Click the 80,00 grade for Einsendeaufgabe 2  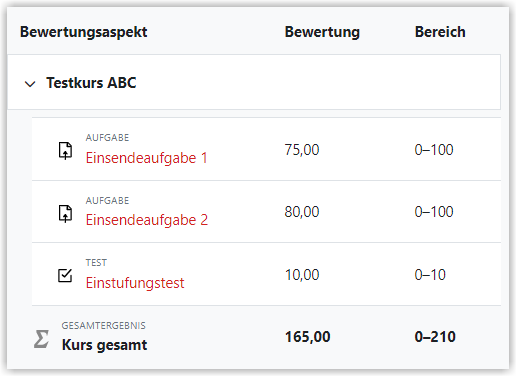tap(302, 212)
